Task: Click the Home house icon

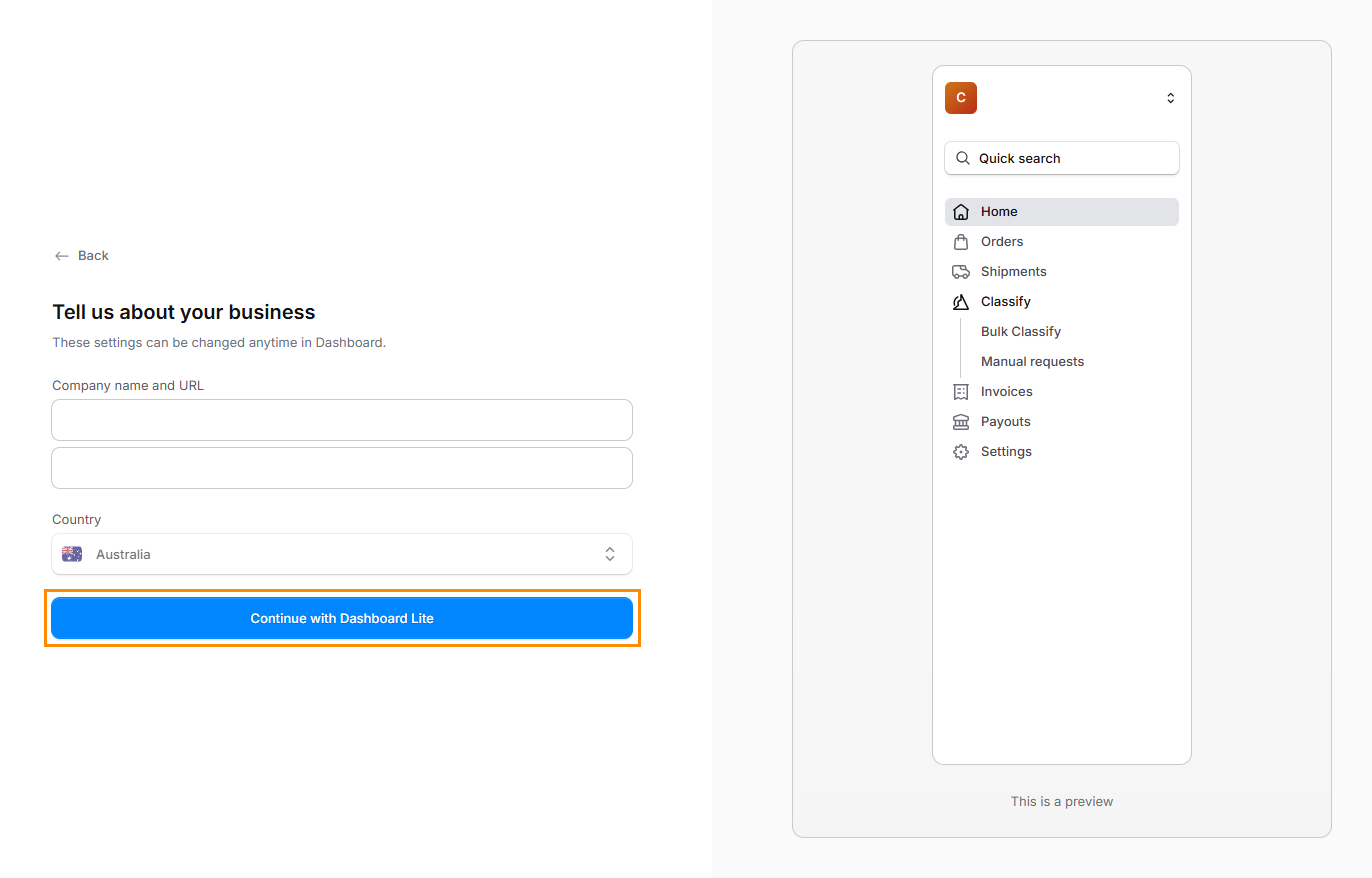Action: 961,212
